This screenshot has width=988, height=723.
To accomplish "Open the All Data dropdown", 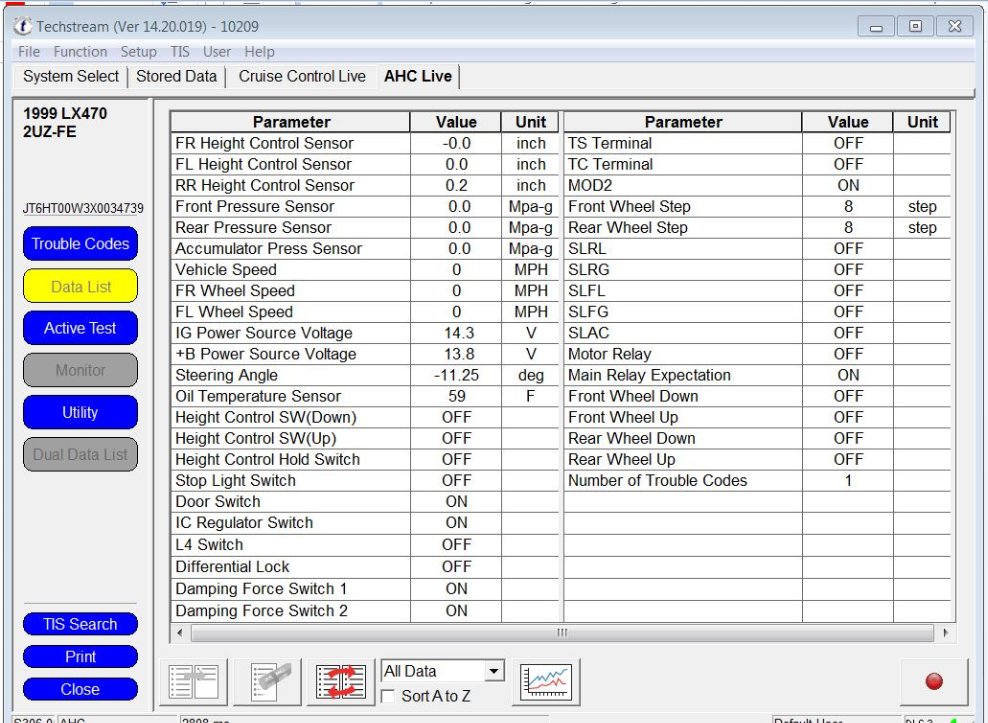I will 443,671.
